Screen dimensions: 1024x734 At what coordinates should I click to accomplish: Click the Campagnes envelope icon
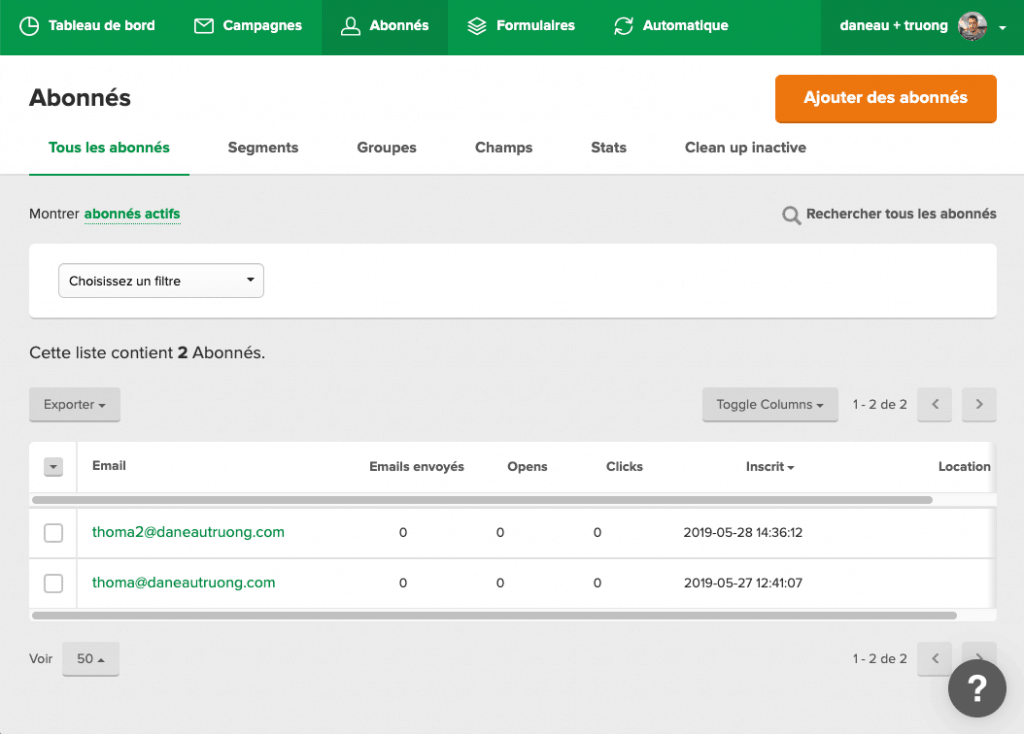coord(204,26)
